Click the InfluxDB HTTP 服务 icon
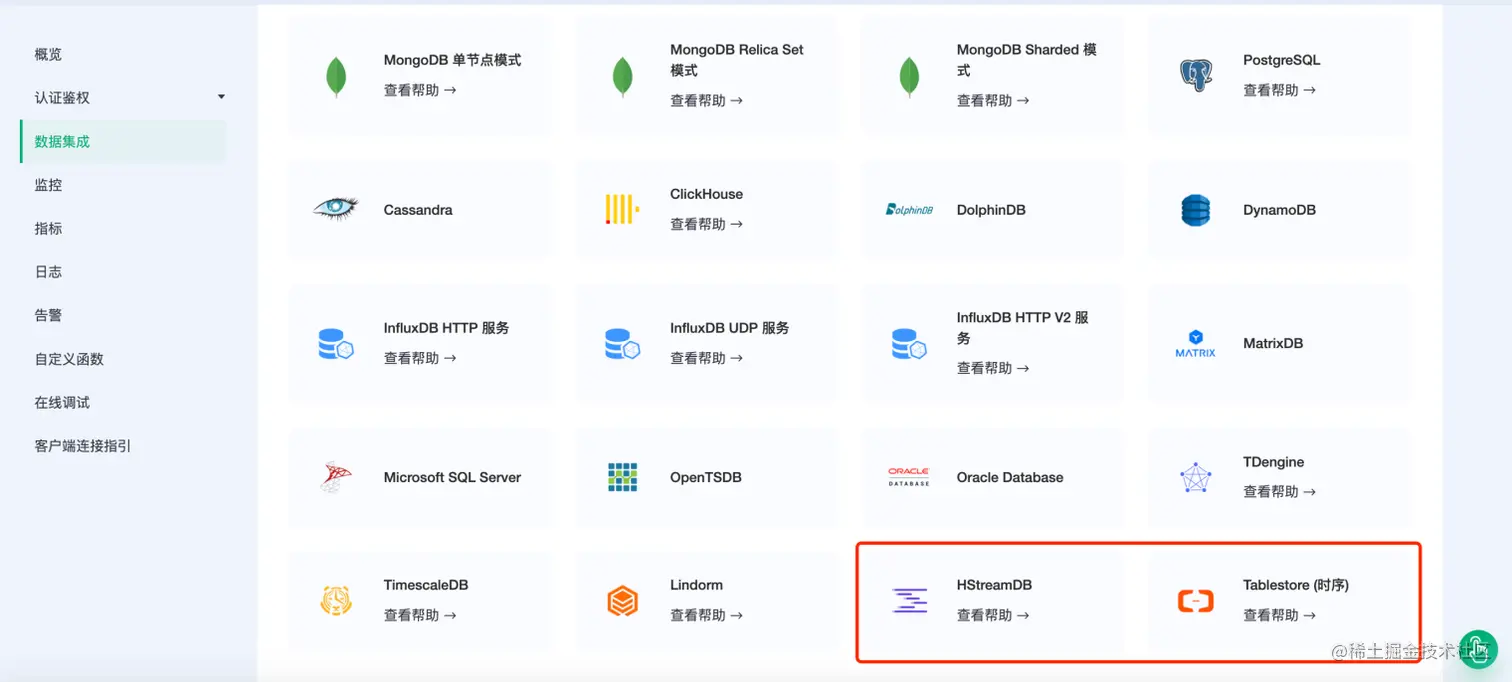The image size is (1512, 682). [x=336, y=344]
